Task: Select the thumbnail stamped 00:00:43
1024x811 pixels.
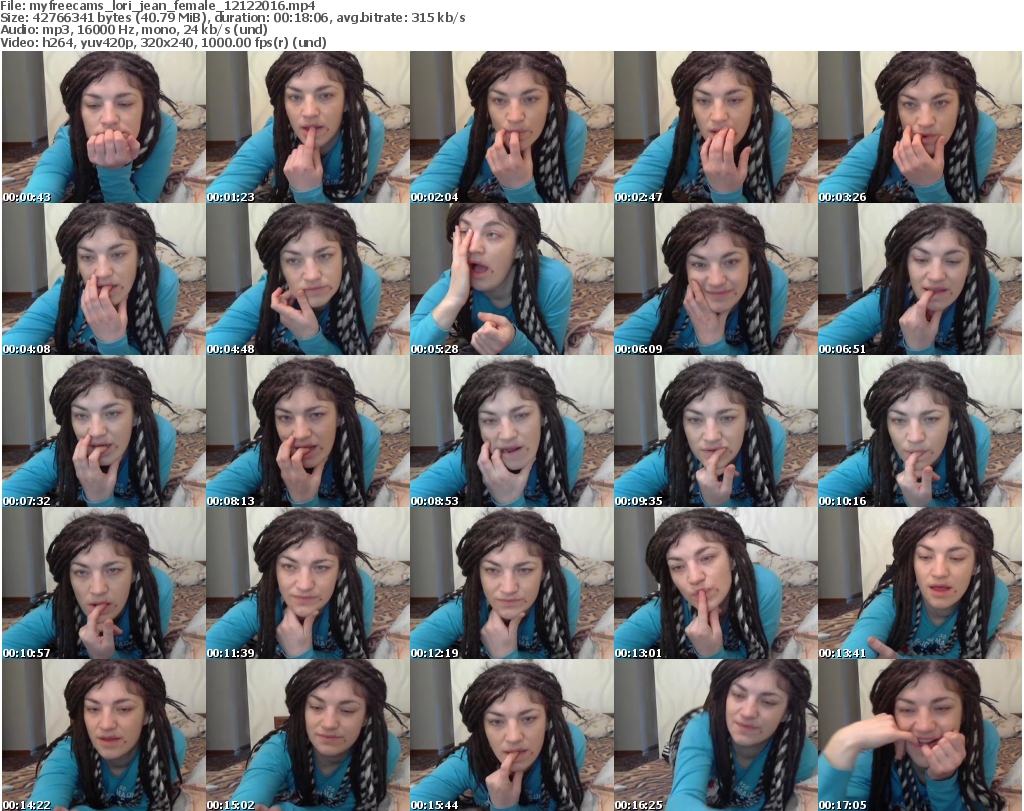Action: coord(104,127)
